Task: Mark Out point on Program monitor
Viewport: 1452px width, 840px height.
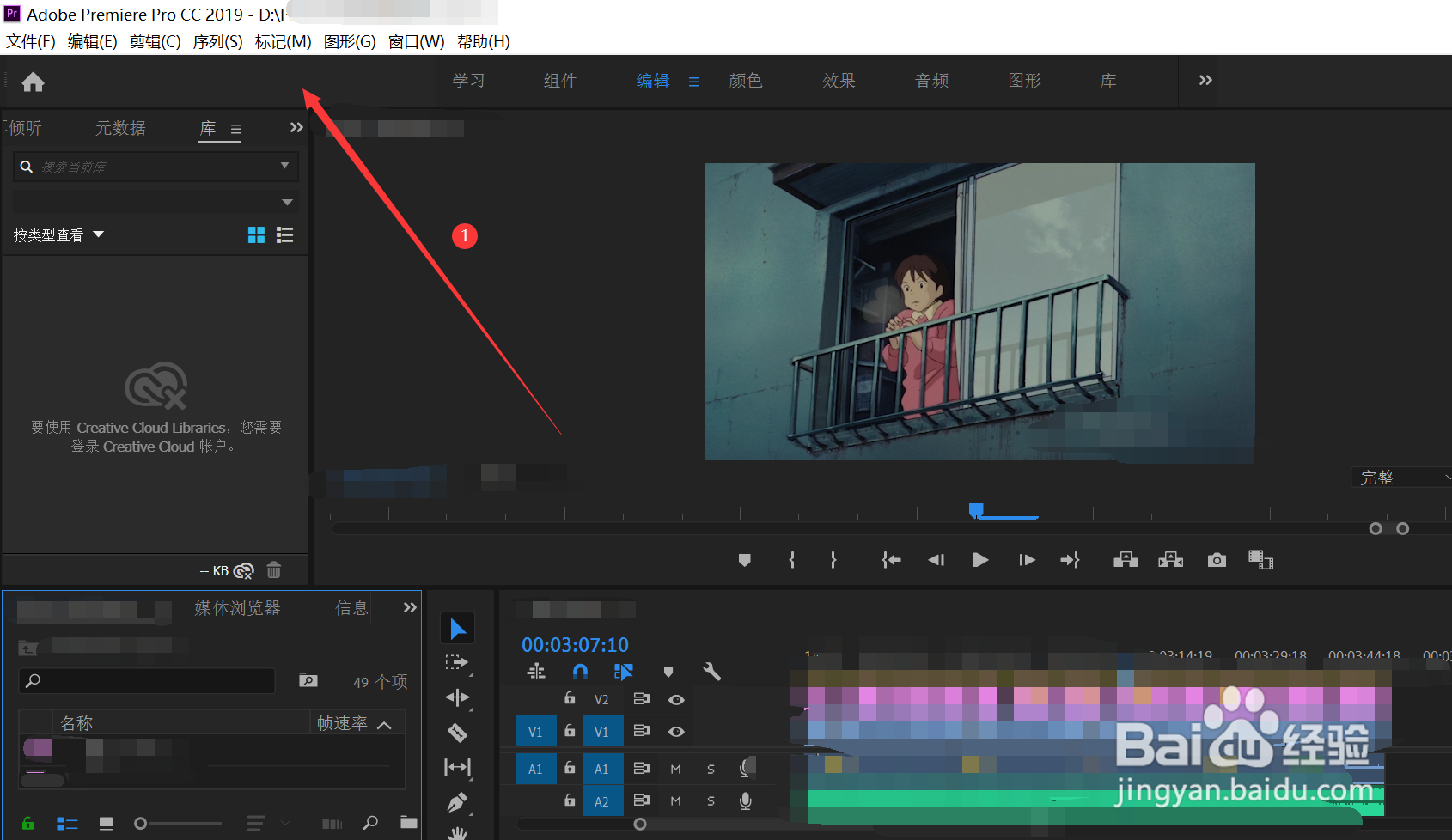Action: point(833,560)
